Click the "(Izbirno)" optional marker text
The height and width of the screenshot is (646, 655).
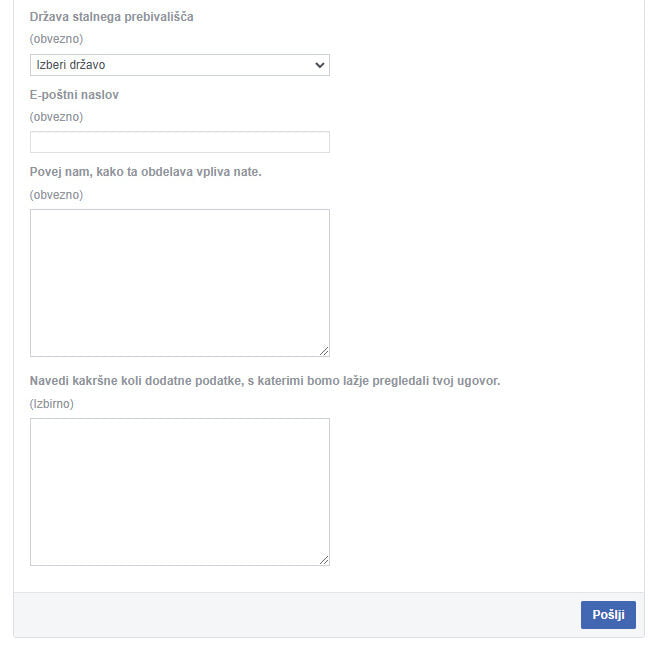coord(52,404)
